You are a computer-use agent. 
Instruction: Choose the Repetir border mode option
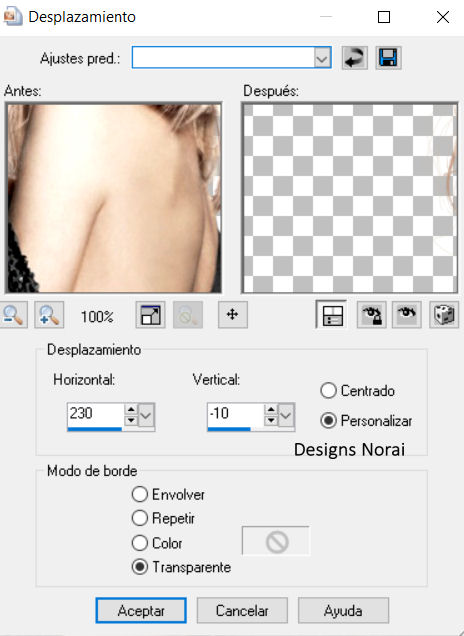pyautogui.click(x=140, y=518)
